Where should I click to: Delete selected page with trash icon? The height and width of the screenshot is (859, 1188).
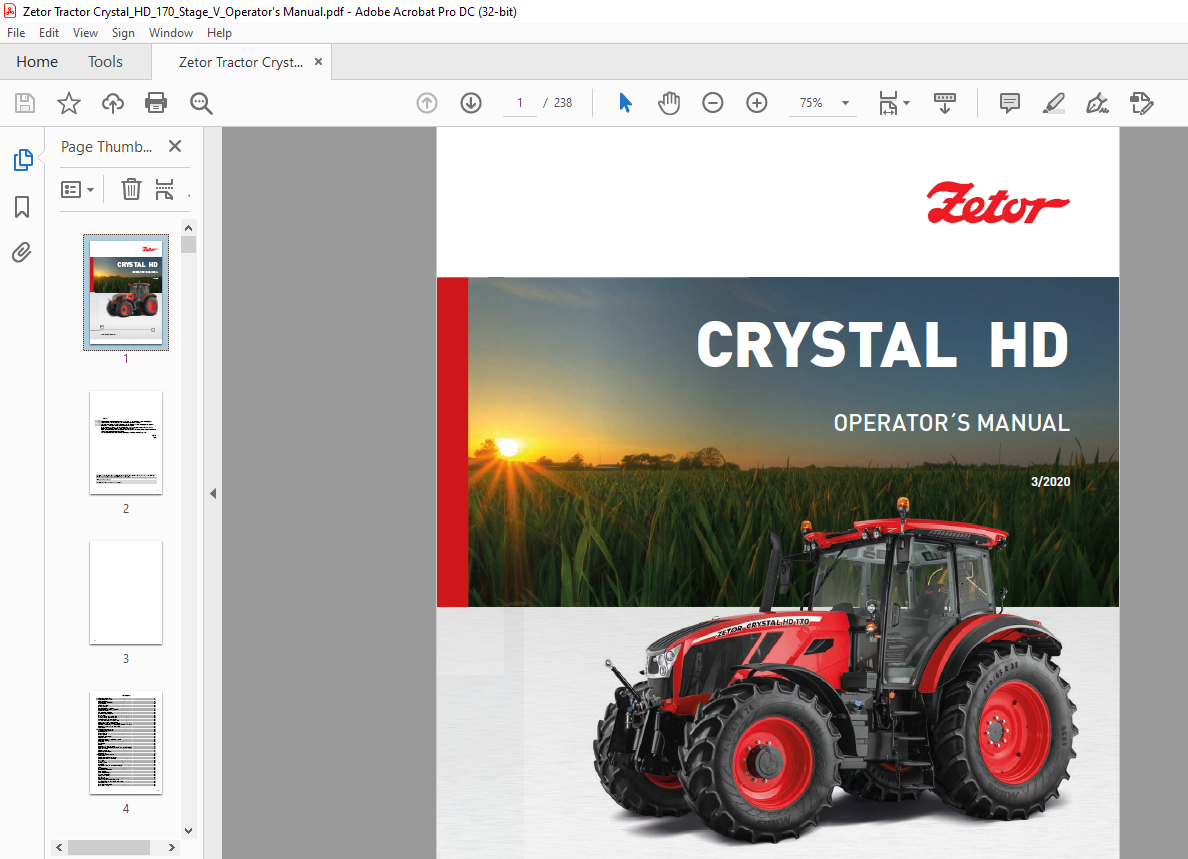click(x=131, y=189)
